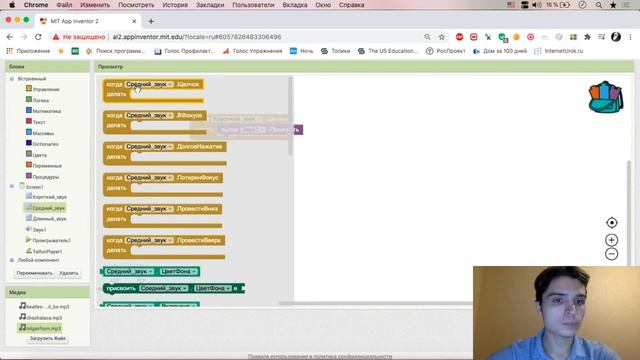This screenshot has width=640, height=360.
Task: Open macOS Spotlight search
Action: coord(599,5)
